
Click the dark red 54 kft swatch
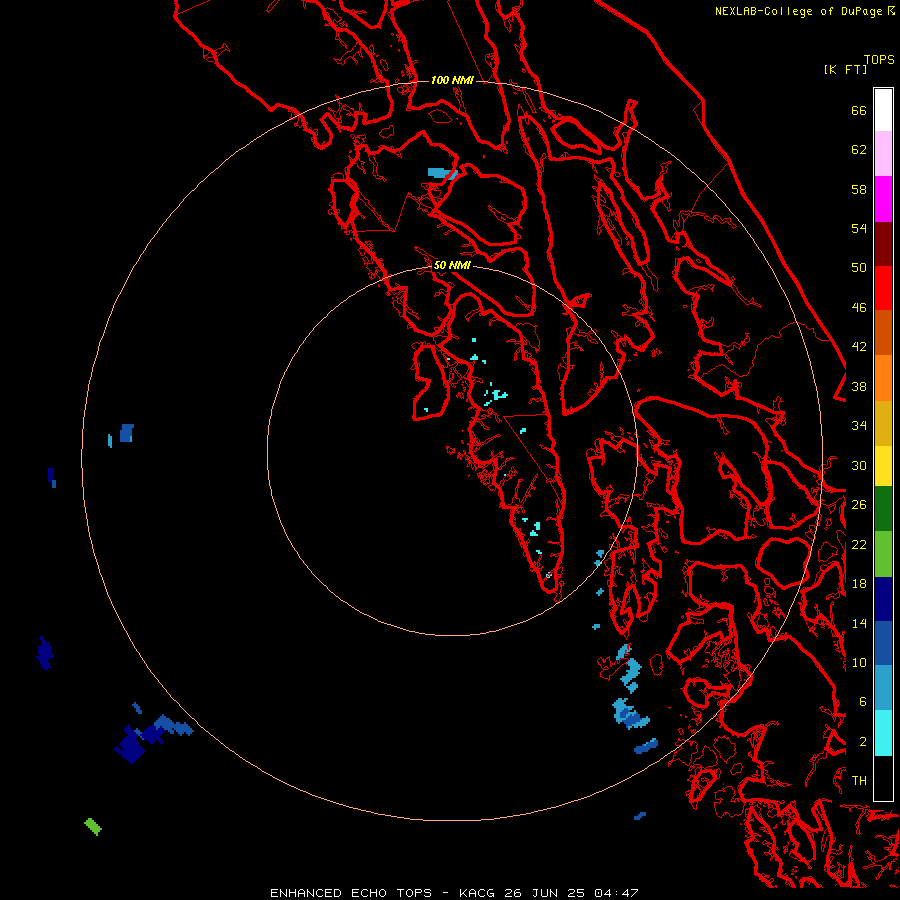click(x=883, y=243)
